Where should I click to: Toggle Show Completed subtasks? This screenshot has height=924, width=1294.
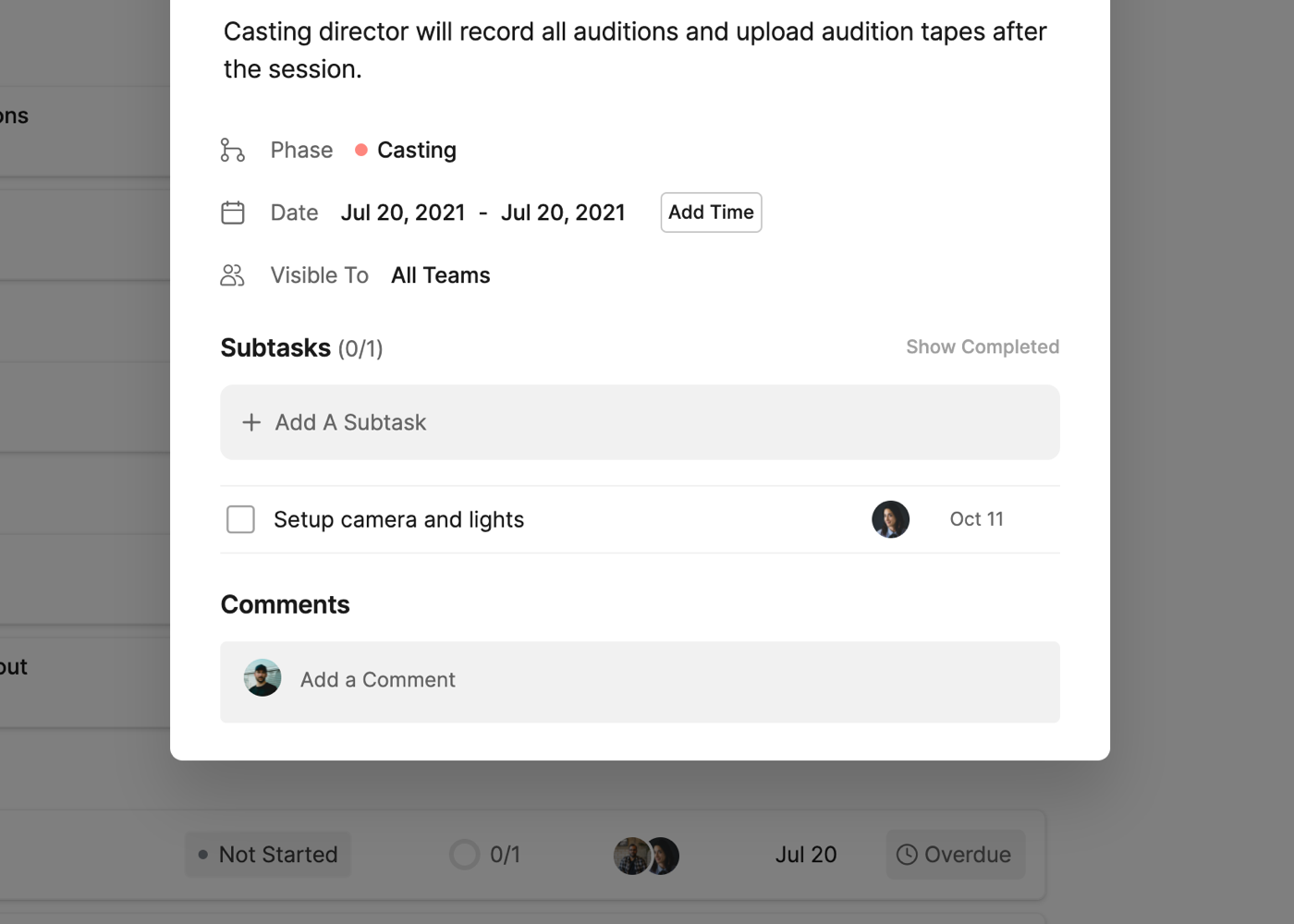(982, 347)
